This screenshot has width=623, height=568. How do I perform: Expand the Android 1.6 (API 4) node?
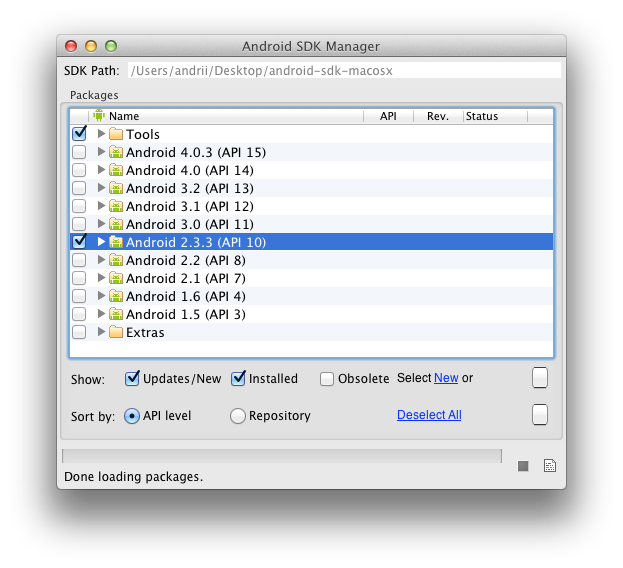[101, 296]
